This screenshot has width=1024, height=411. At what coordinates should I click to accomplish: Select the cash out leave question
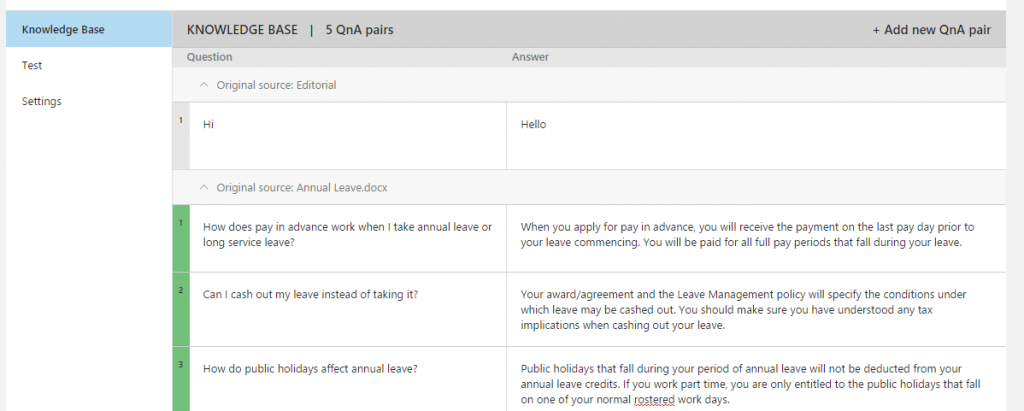348,310
